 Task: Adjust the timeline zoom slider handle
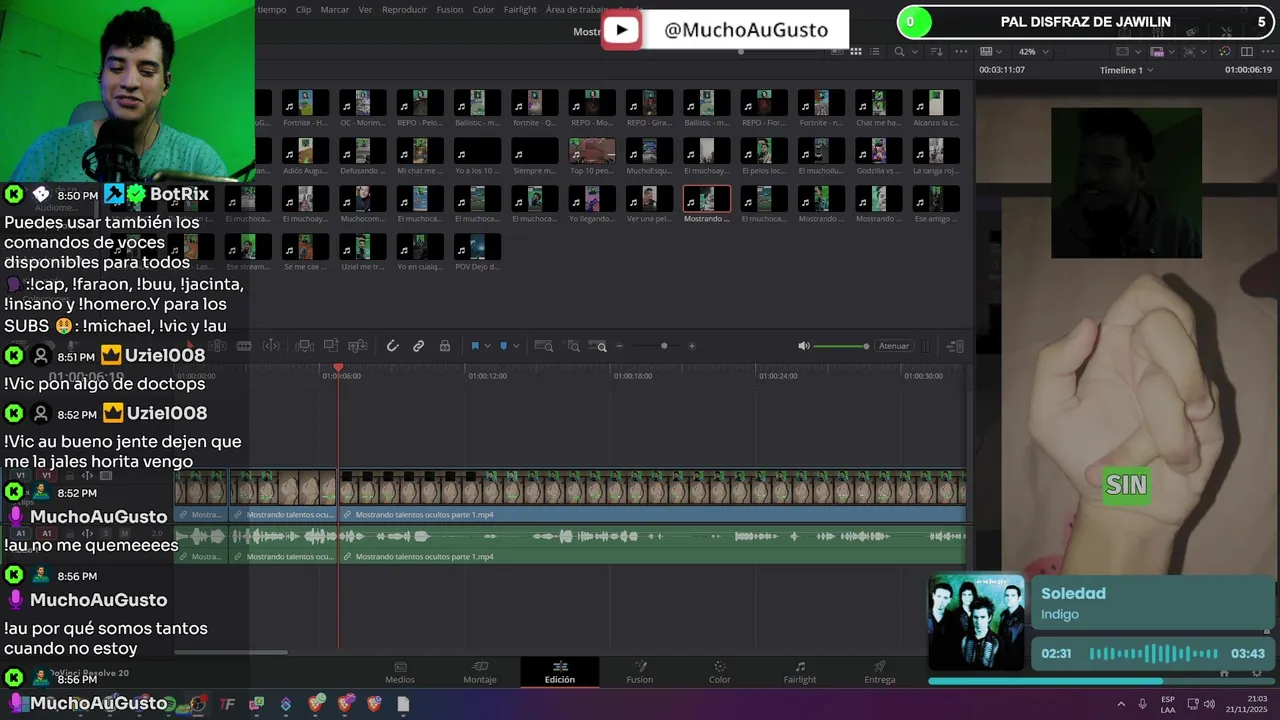[x=664, y=346]
